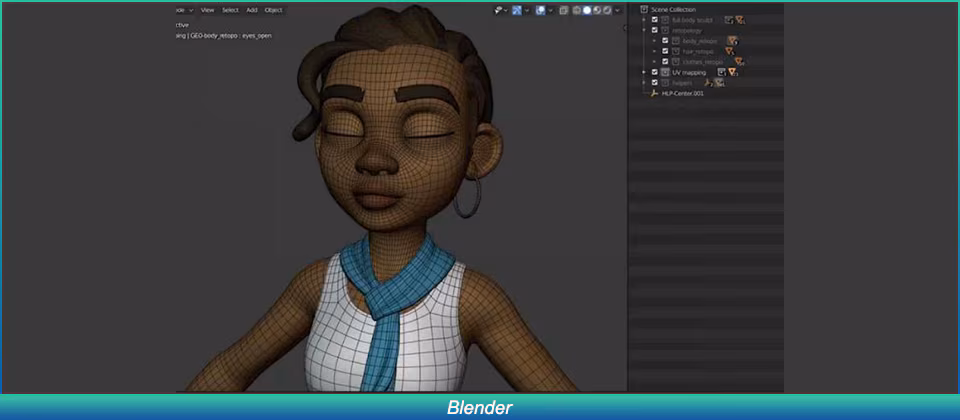Toggle the Show Gizmo button
This screenshot has width=960, height=420.
[517, 10]
